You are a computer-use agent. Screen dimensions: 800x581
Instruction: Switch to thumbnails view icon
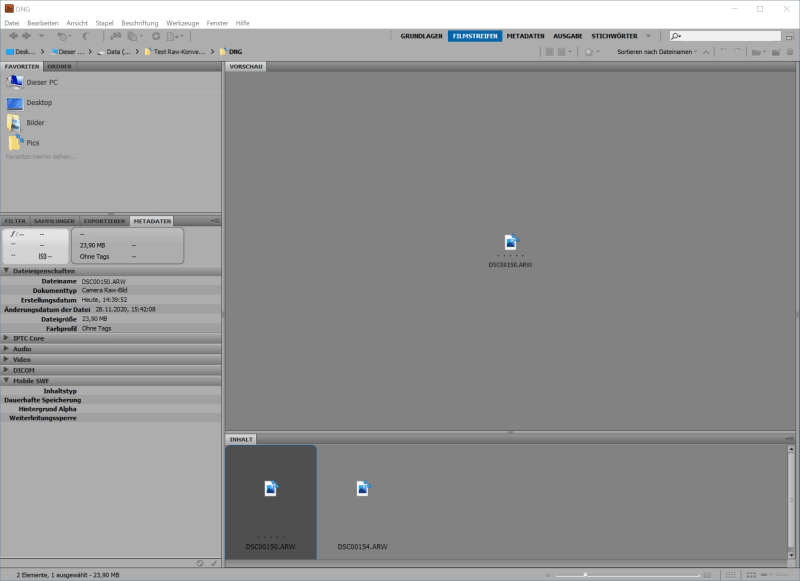(x=751, y=575)
